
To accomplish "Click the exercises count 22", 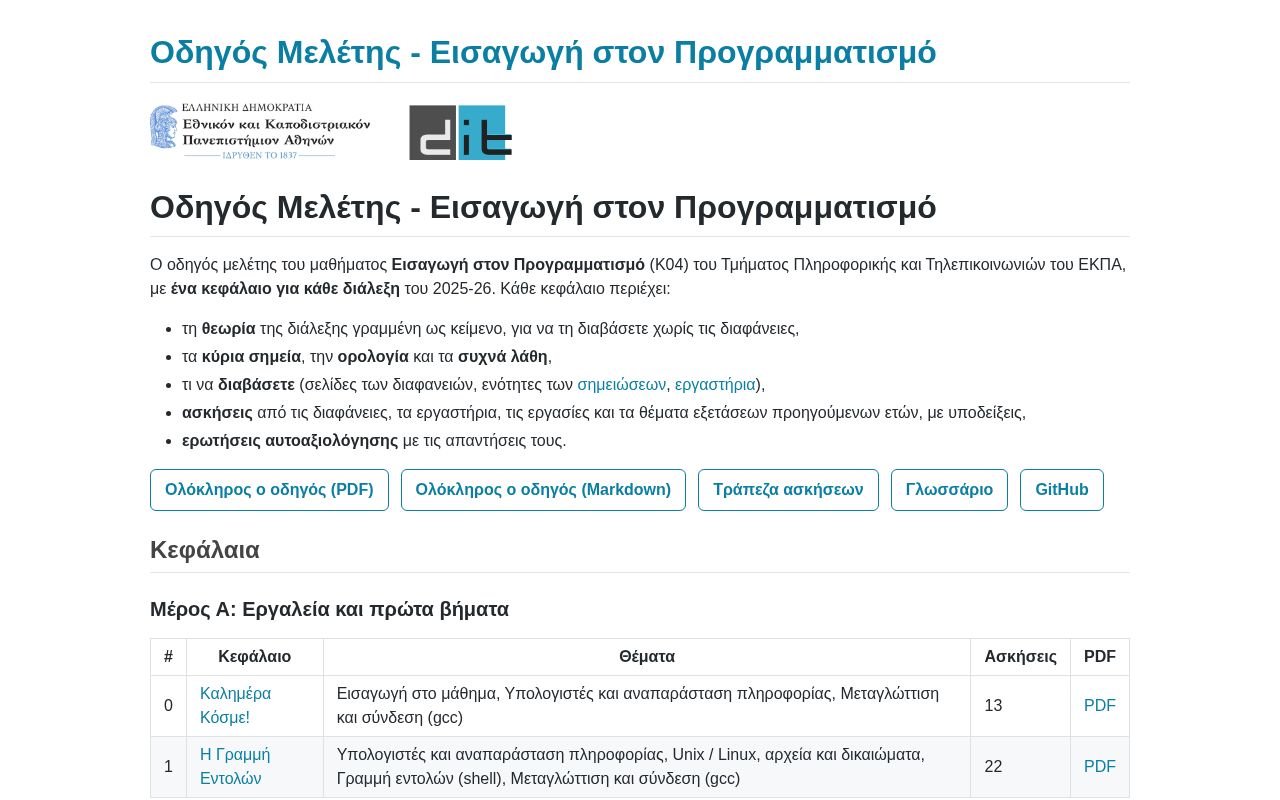I will tap(993, 766).
